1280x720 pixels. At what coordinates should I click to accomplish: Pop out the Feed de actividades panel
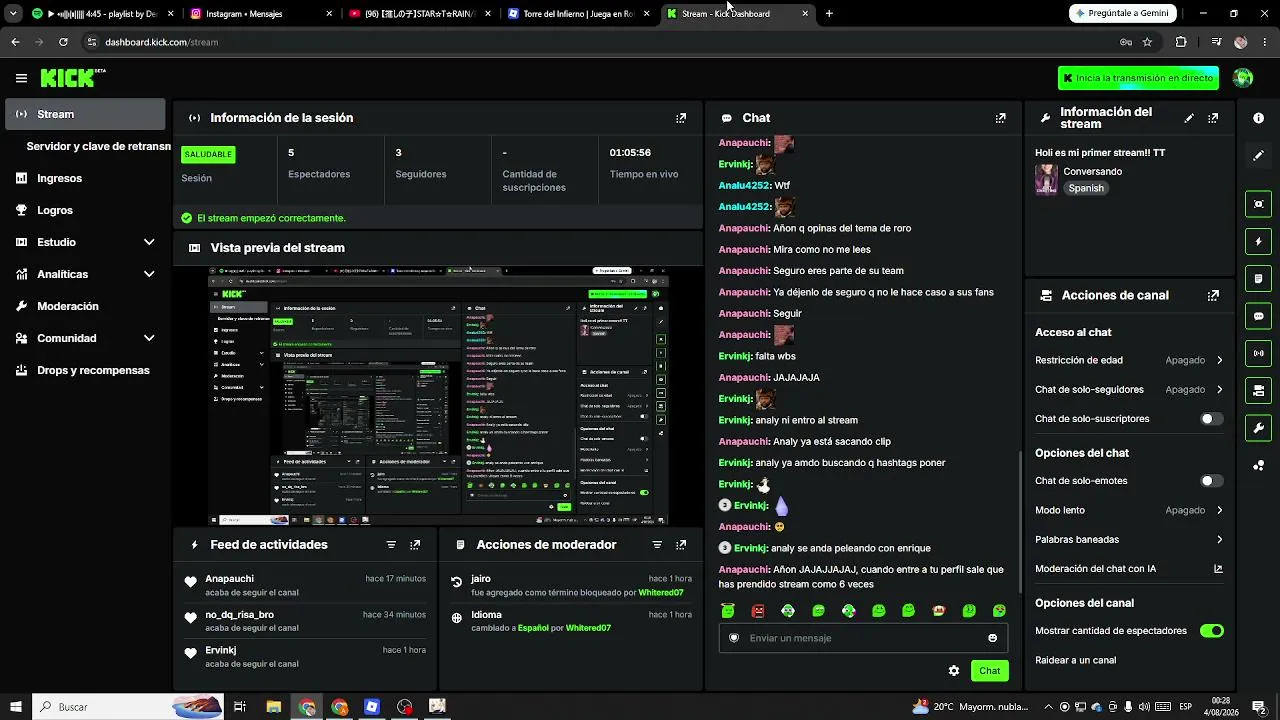415,545
